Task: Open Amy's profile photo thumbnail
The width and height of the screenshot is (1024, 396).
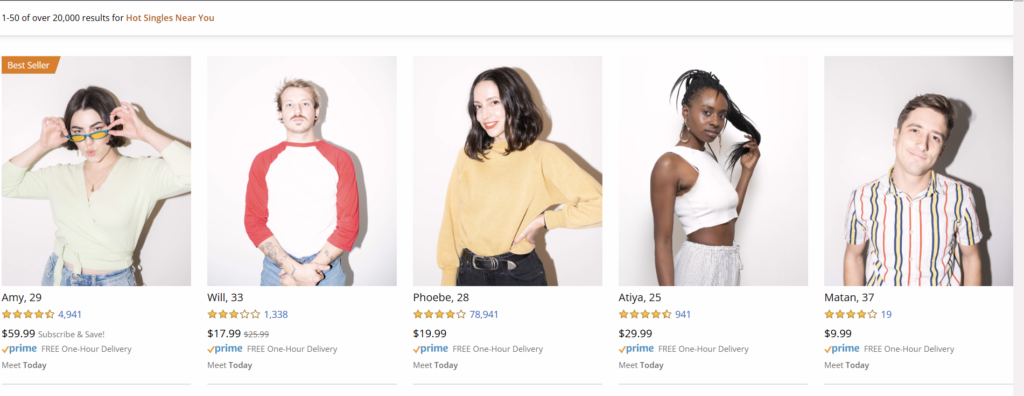Action: pyautogui.click(x=96, y=171)
